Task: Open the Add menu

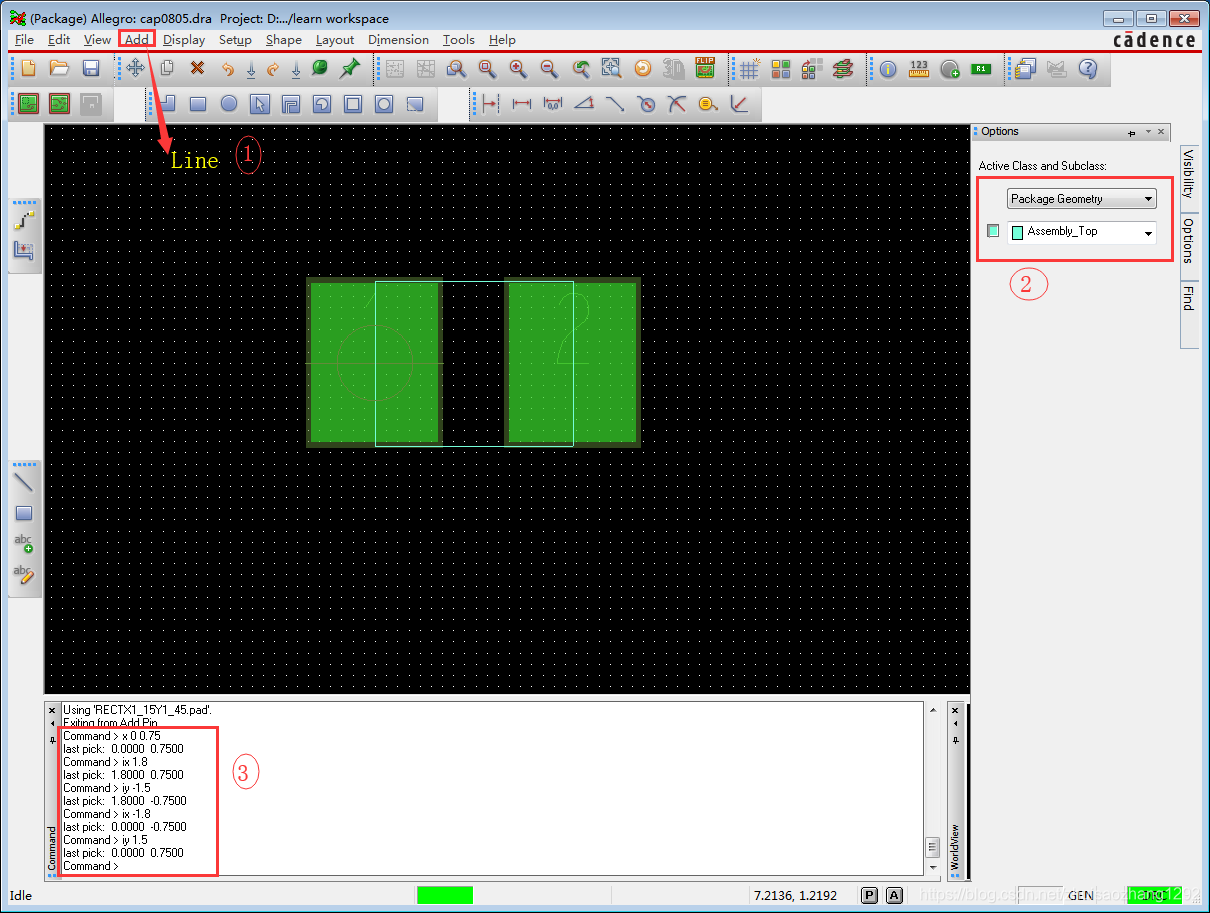Action: (137, 40)
